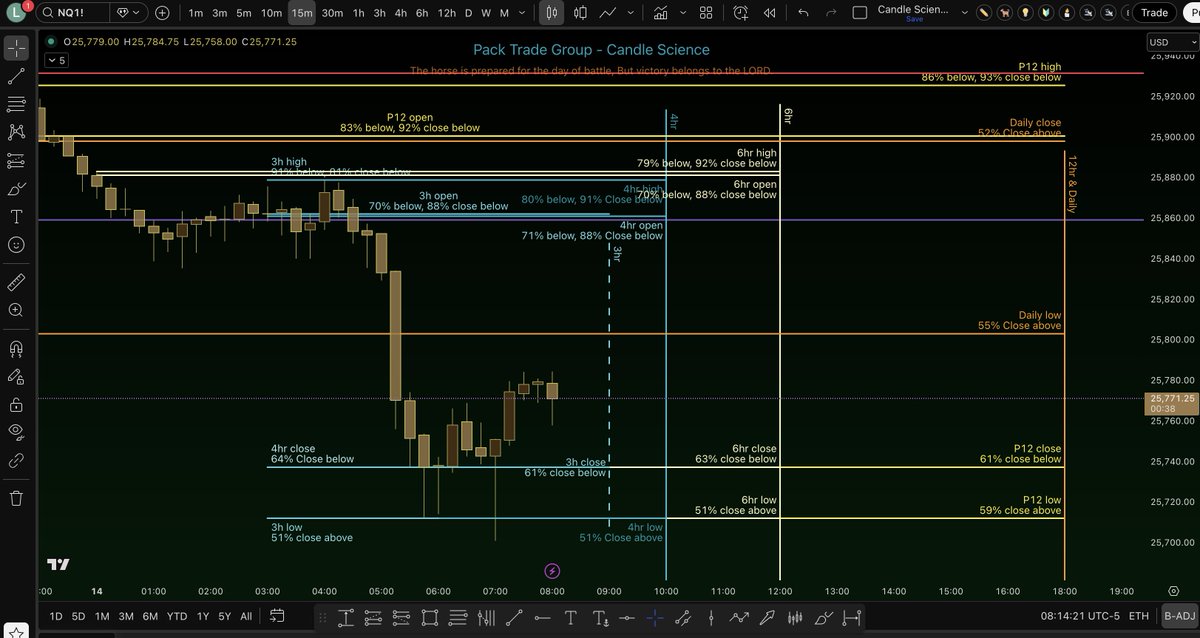Toggle the green status dot beside OHLC
The height and width of the screenshot is (638, 1200).
click(52, 42)
